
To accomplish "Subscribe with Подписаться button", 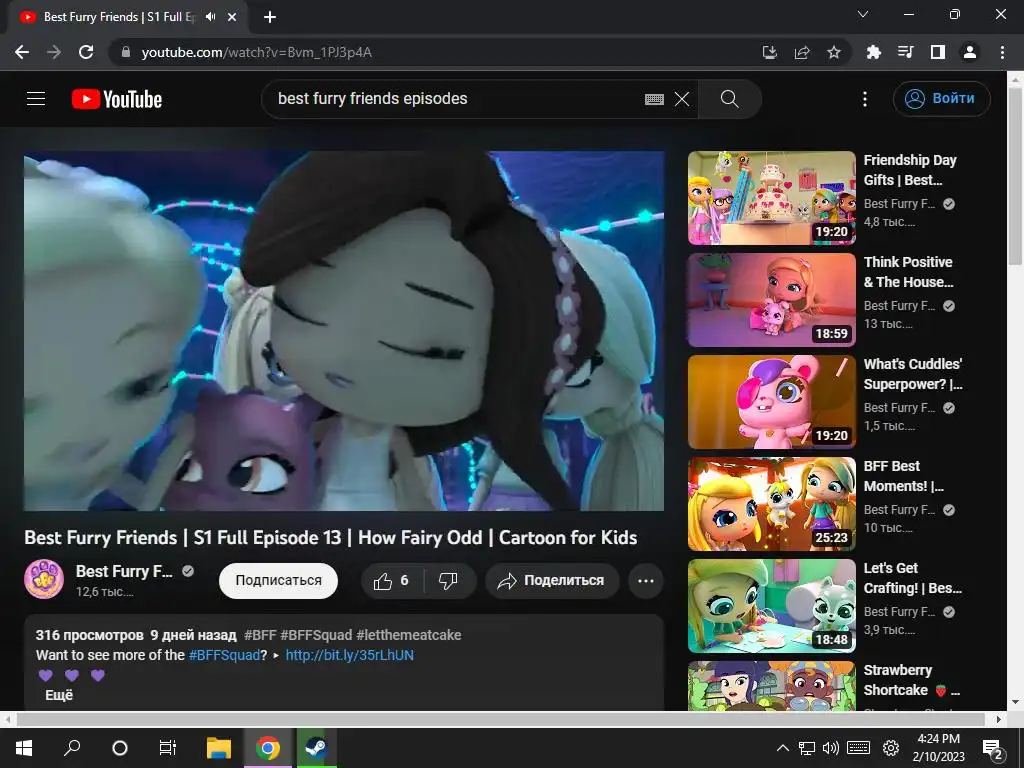I will [278, 581].
